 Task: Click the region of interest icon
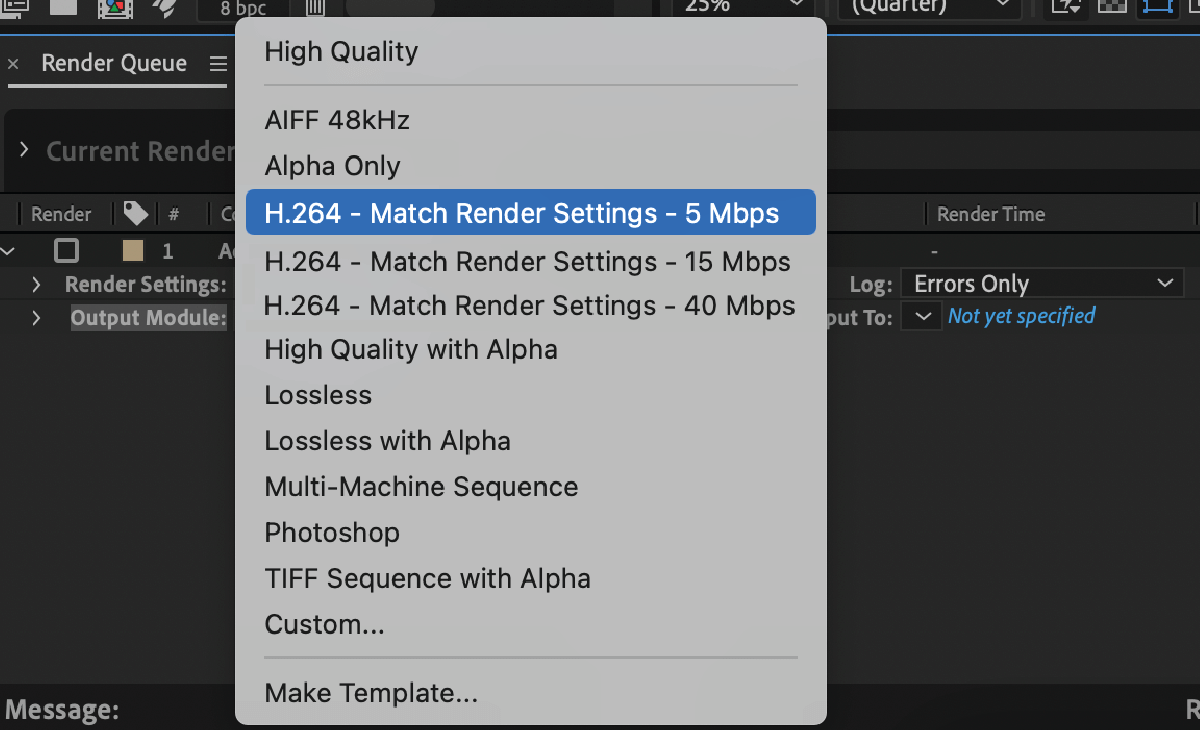1158,7
